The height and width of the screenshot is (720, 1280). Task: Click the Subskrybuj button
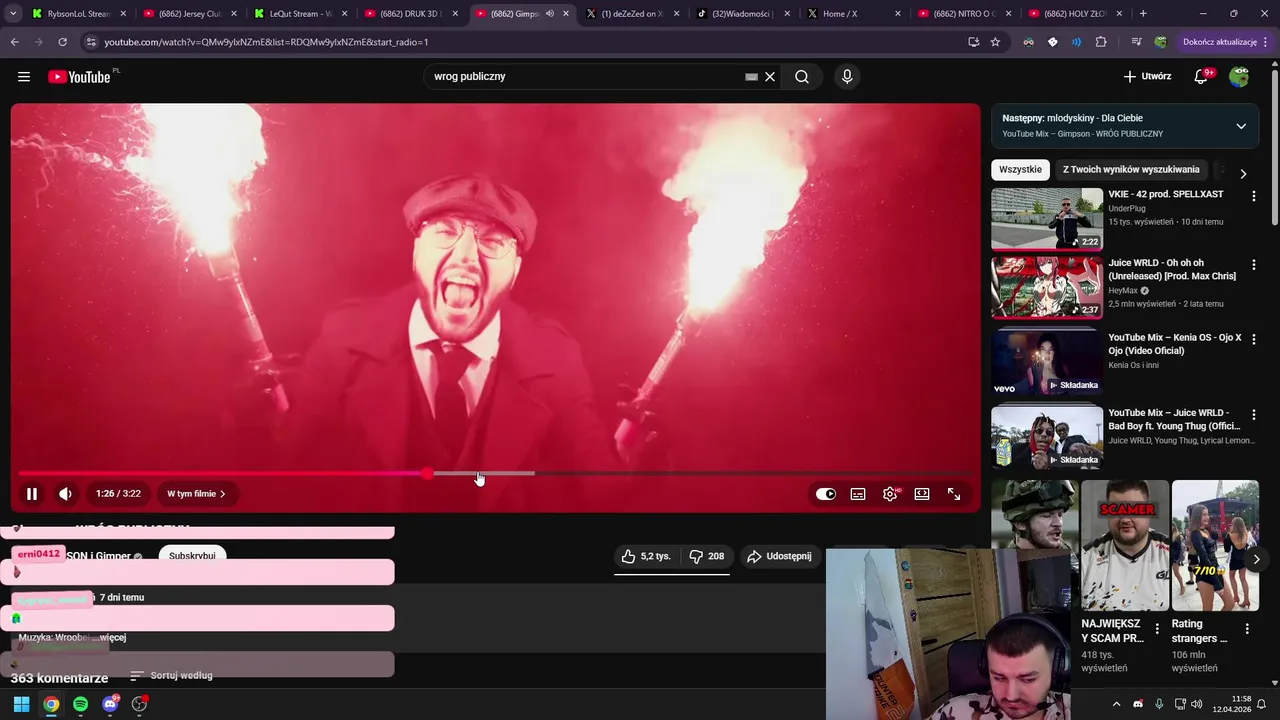[x=192, y=556]
